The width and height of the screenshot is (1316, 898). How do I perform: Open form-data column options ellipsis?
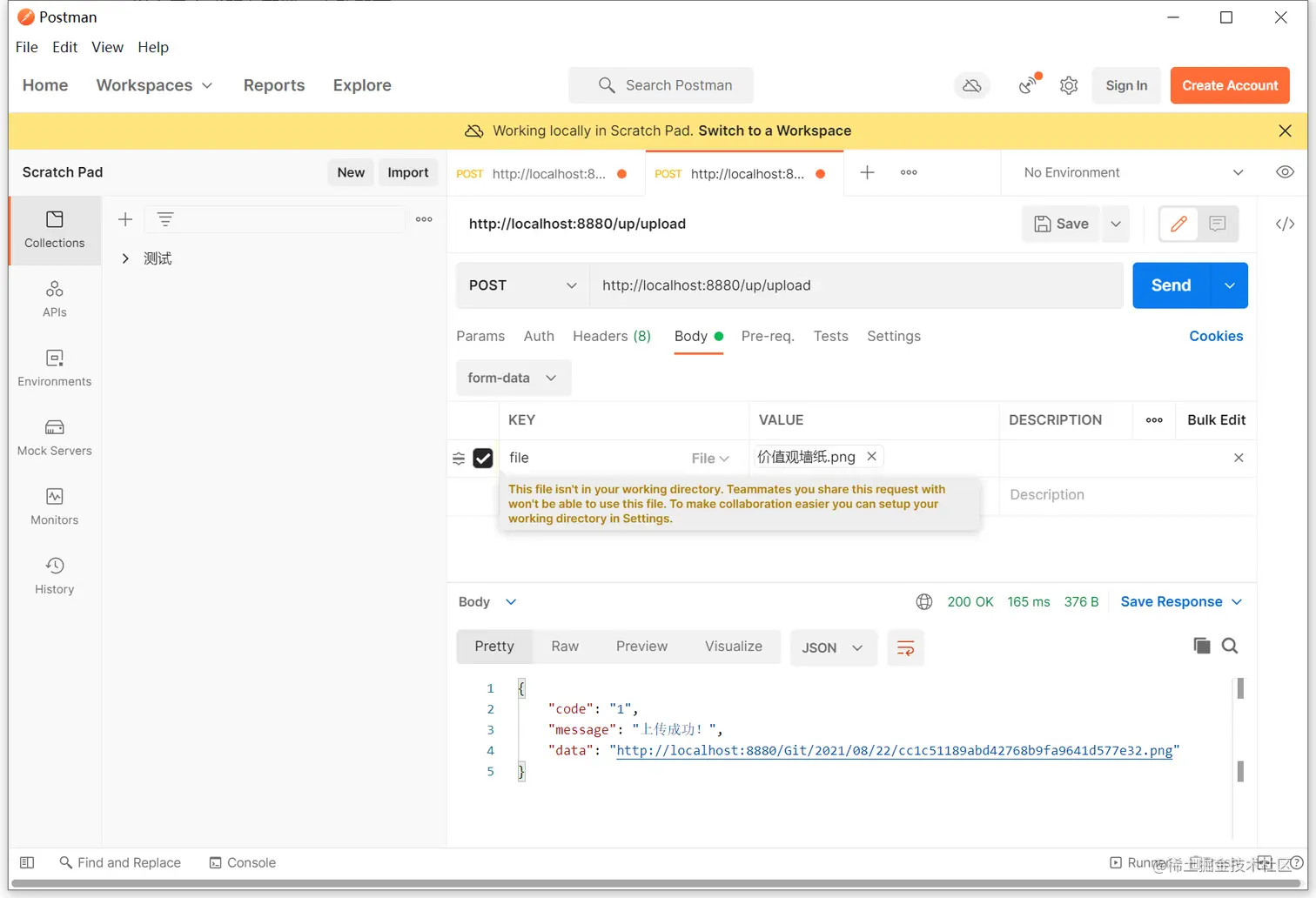tap(1154, 419)
